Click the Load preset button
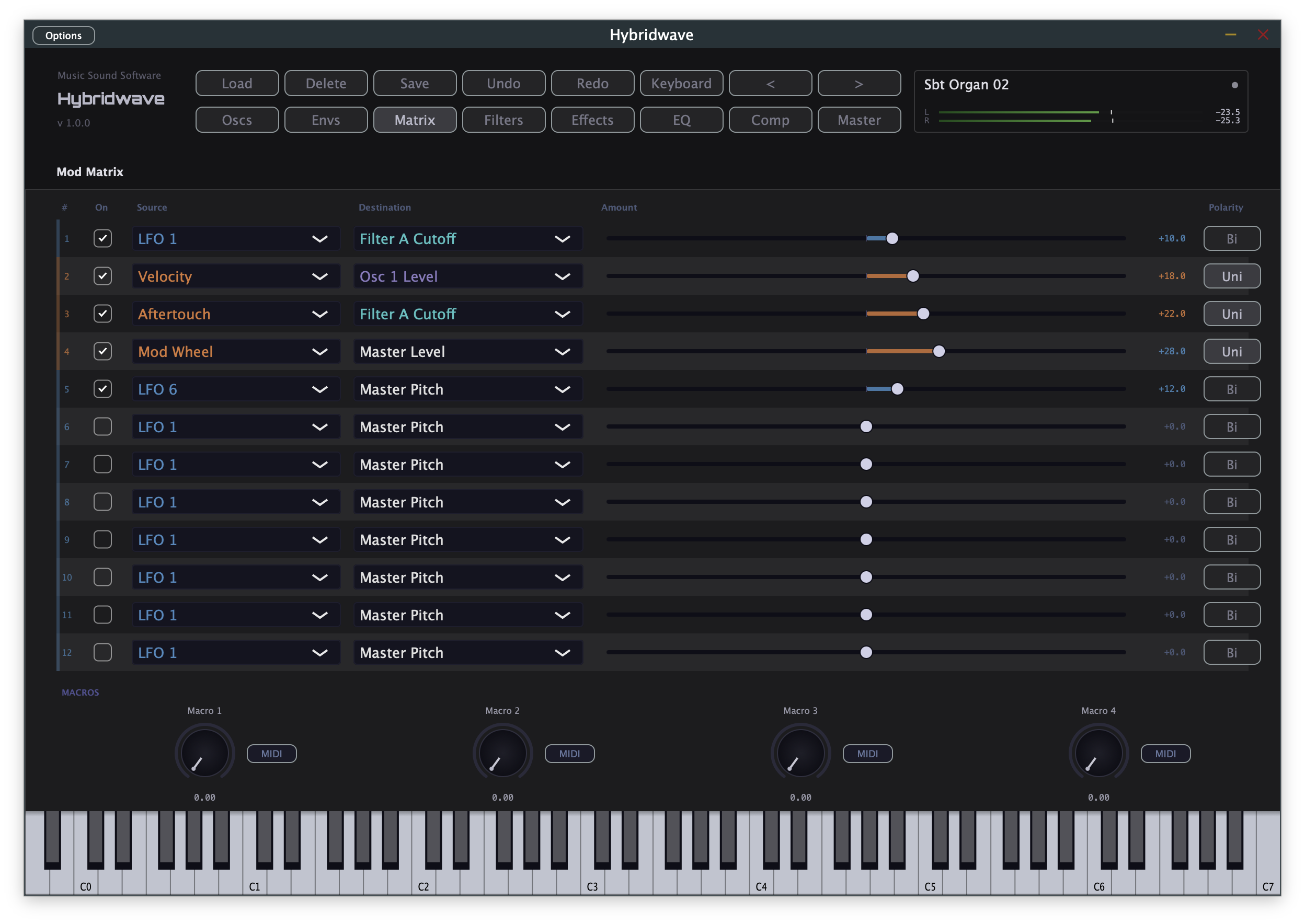The image size is (1305, 924). [x=237, y=84]
